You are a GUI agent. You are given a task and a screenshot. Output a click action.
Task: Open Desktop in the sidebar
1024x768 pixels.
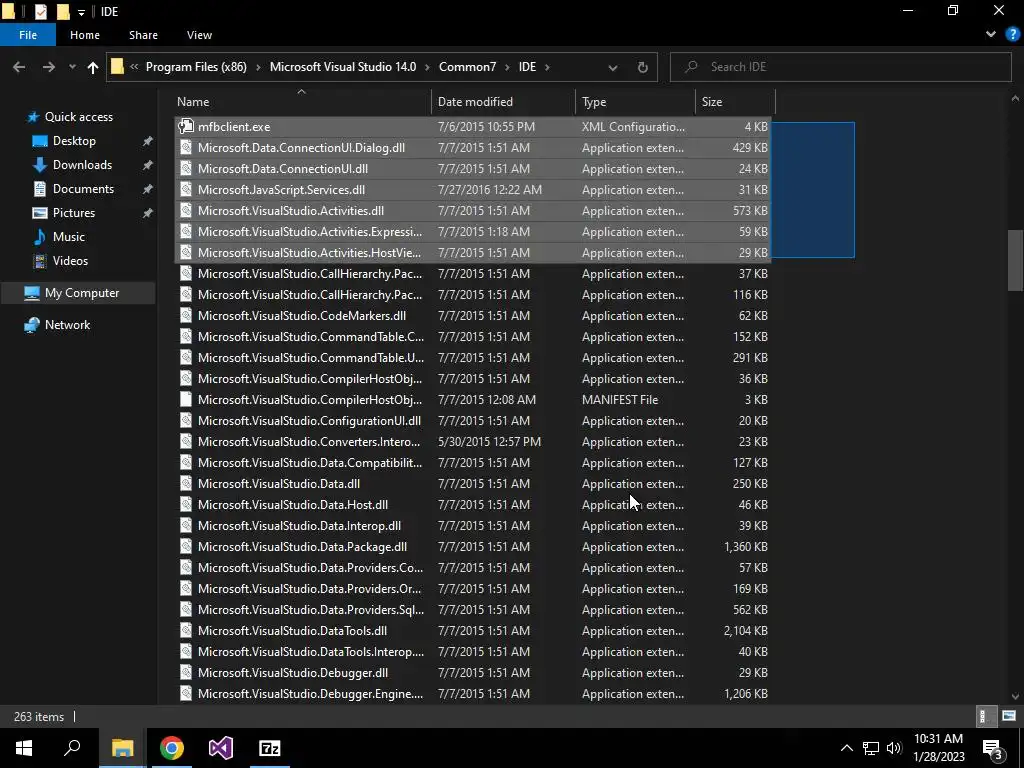(x=74, y=141)
